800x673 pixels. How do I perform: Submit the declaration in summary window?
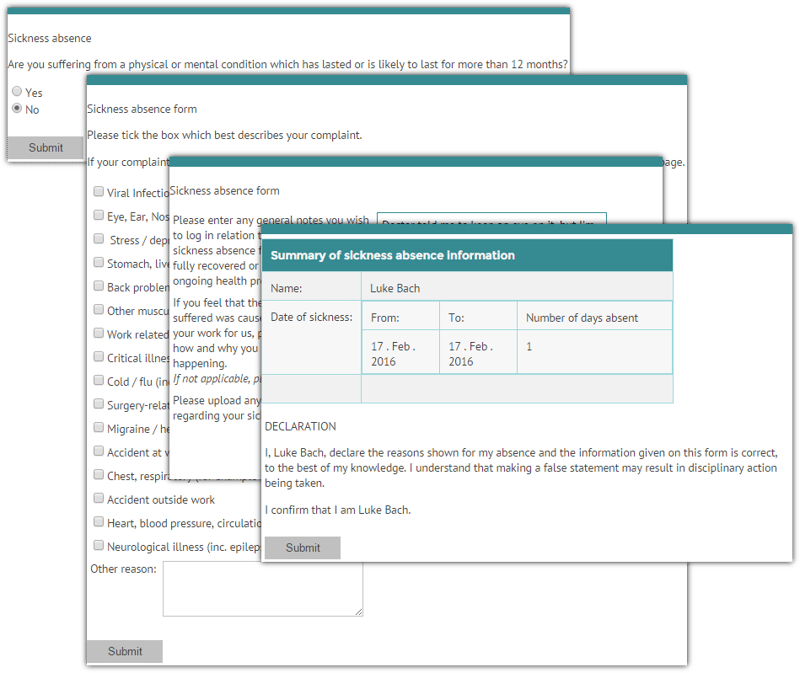click(303, 548)
